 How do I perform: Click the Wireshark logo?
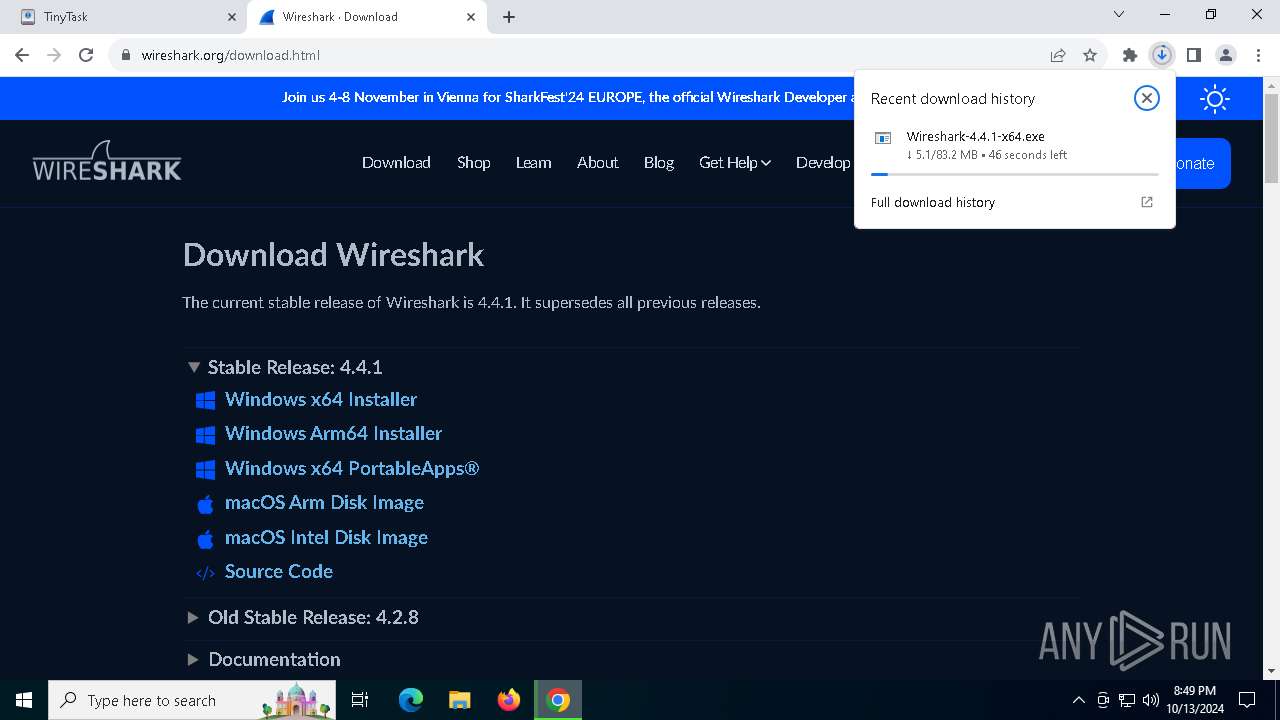click(x=107, y=162)
